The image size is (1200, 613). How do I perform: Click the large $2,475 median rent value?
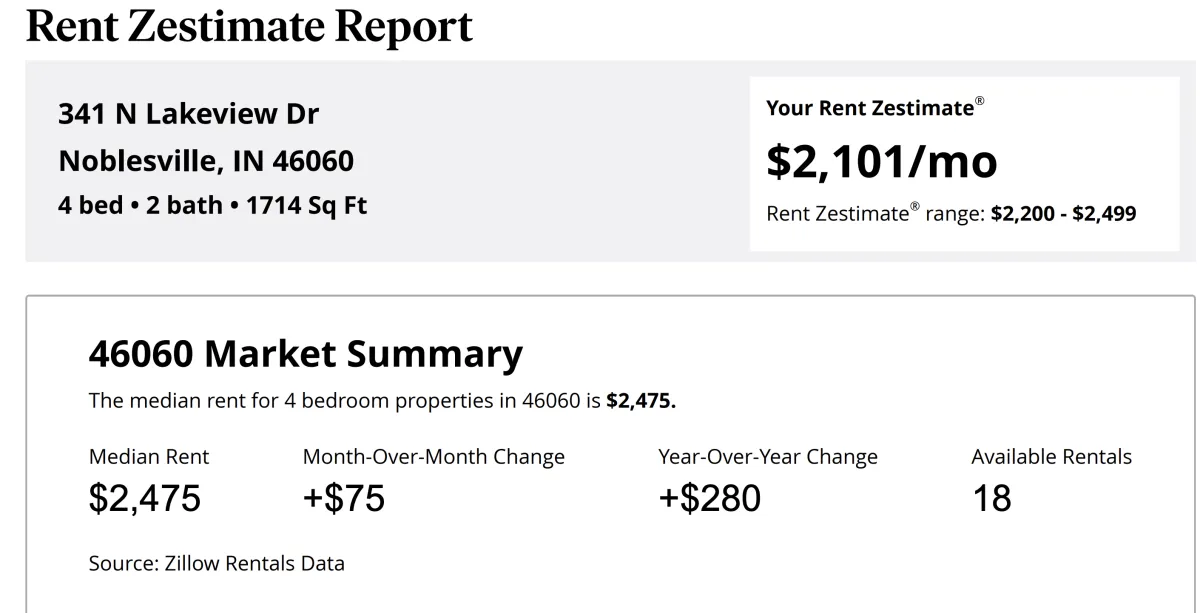tap(145, 498)
